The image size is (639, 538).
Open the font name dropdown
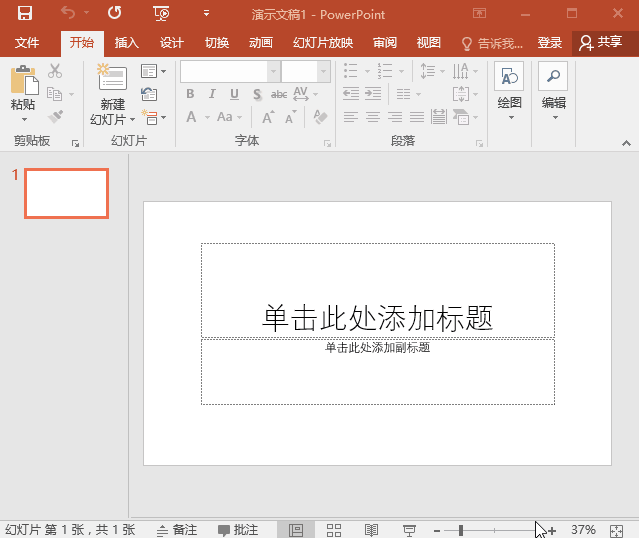[x=273, y=72]
